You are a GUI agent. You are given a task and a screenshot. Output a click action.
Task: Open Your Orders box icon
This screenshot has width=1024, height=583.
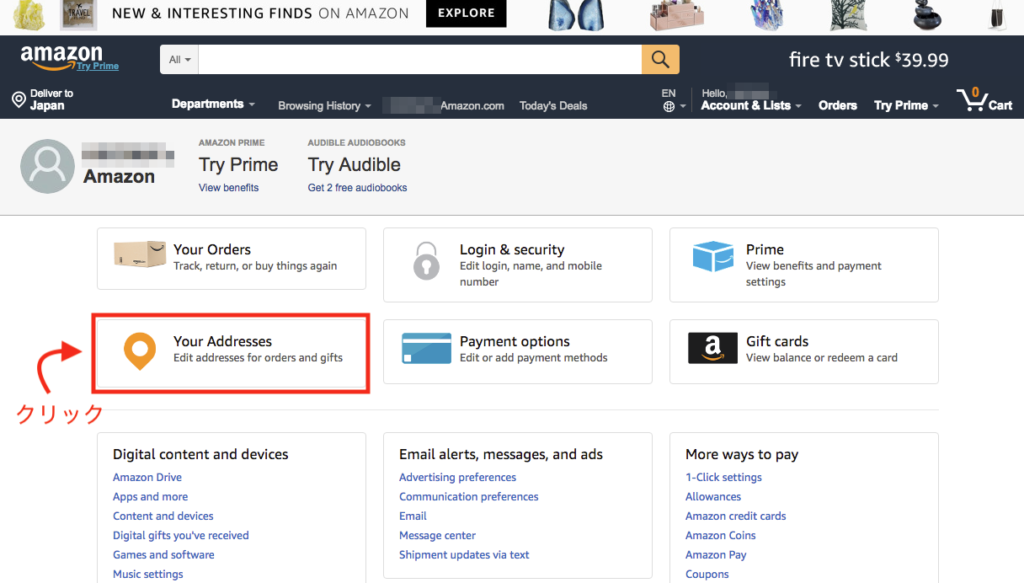140,254
